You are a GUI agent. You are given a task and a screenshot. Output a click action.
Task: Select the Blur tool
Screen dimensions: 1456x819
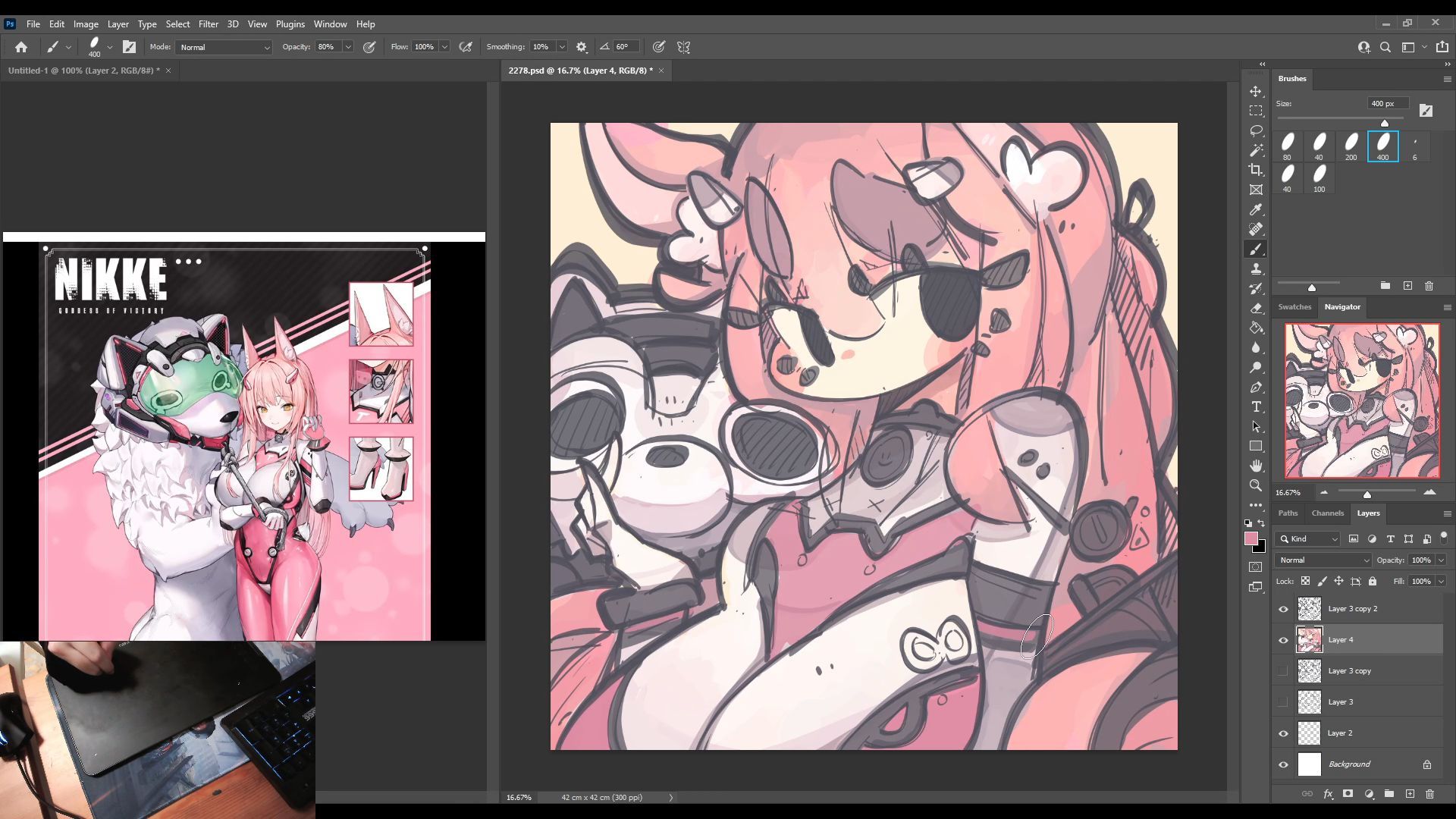pos(1256,347)
